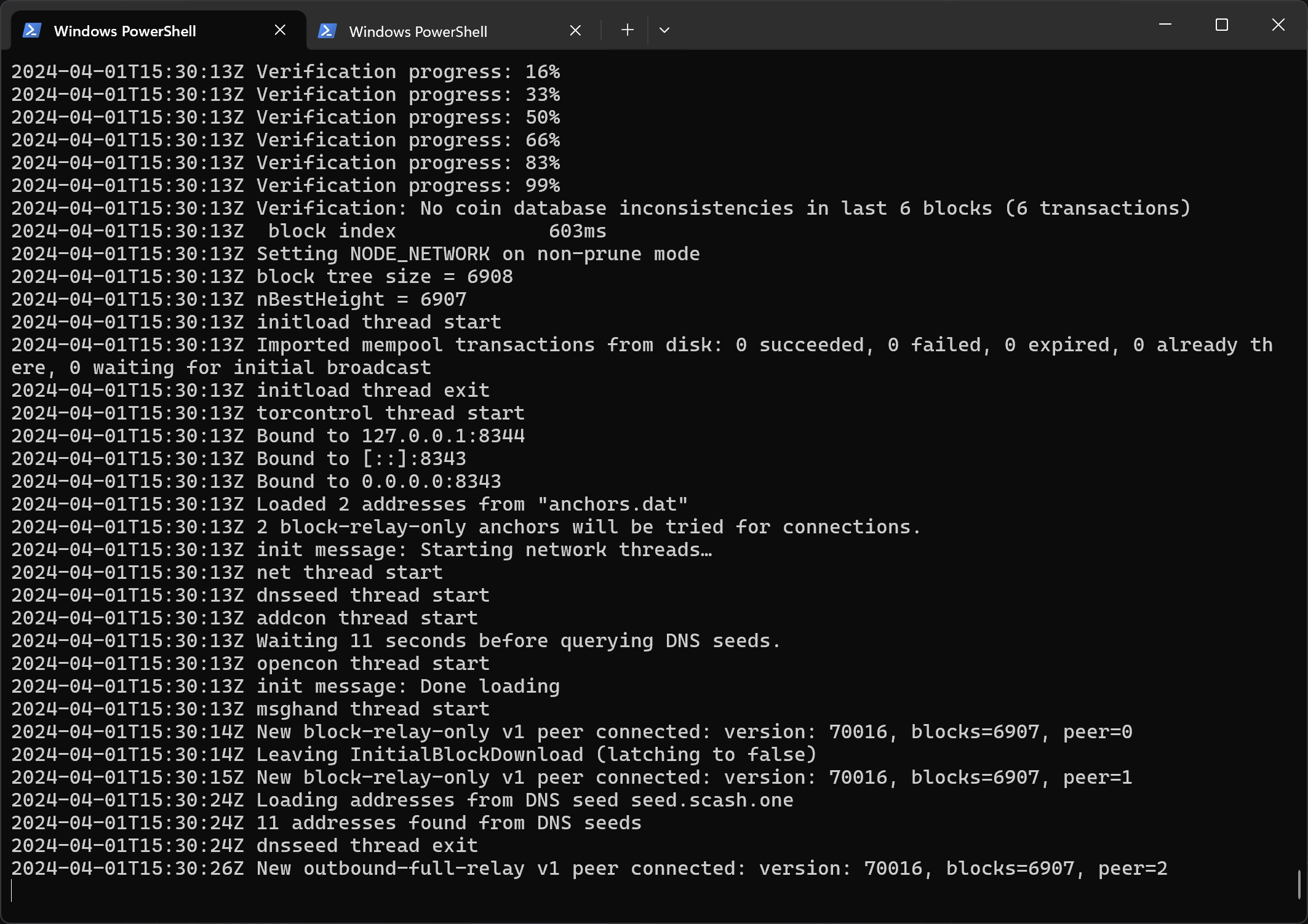Click 'torcontrol thread start' line

[x=268, y=413]
